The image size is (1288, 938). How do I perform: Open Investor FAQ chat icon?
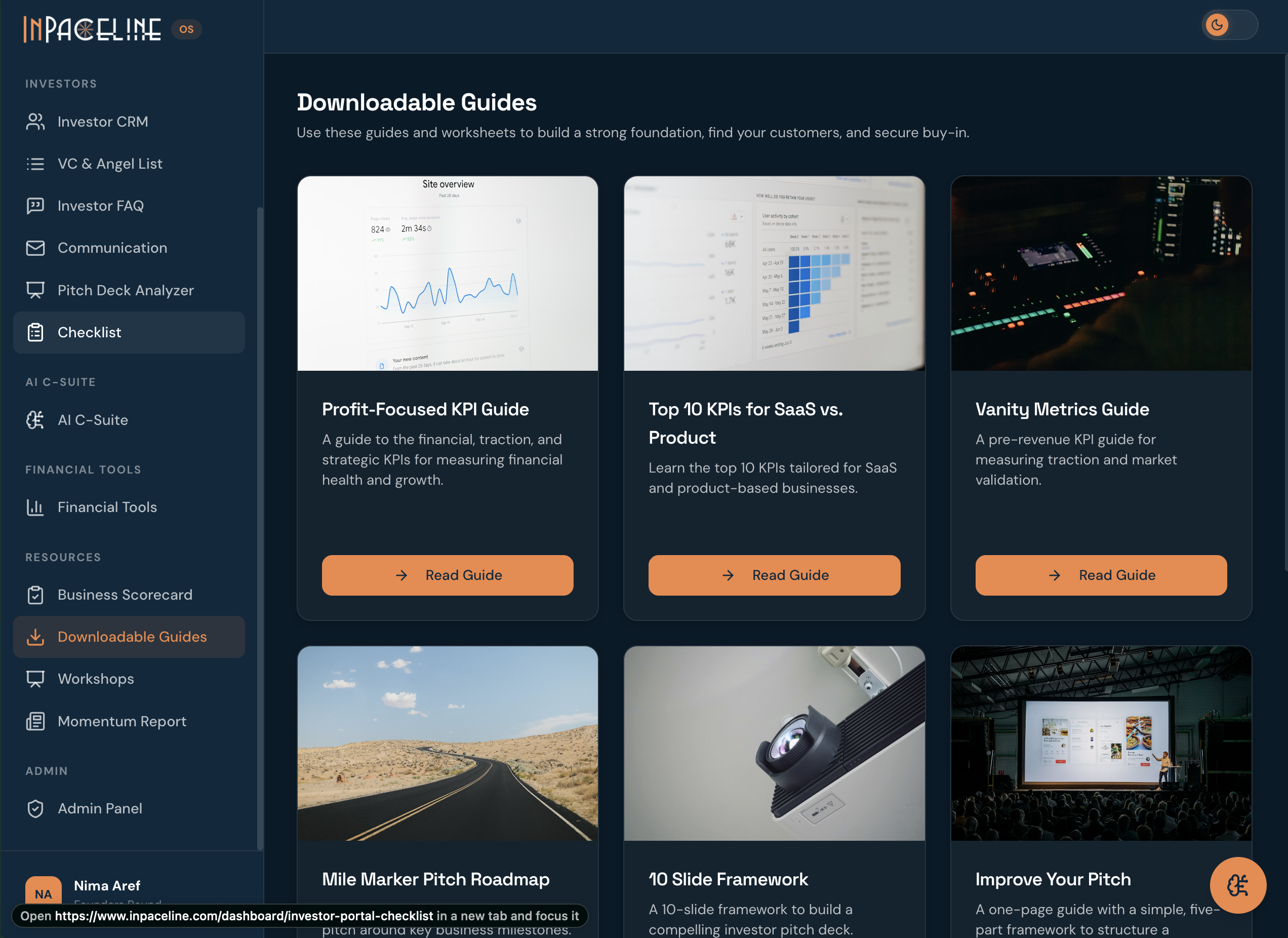[x=35, y=206]
